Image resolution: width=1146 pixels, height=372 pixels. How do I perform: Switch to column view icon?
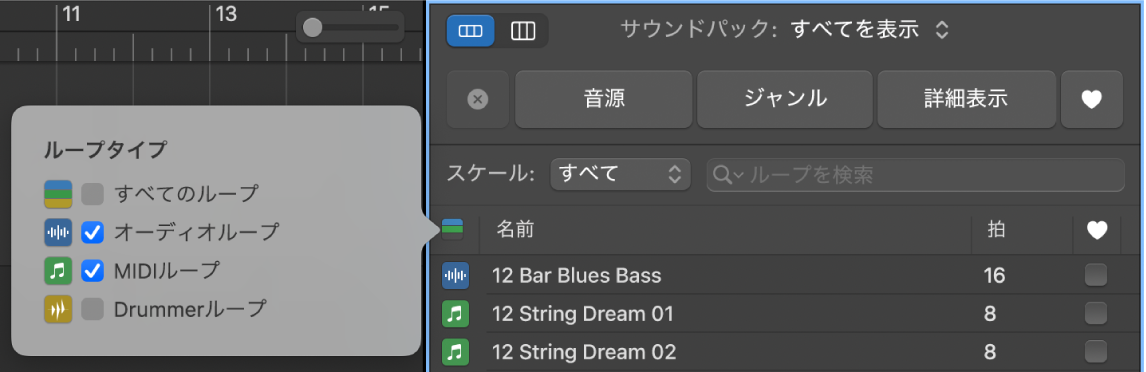point(523,31)
